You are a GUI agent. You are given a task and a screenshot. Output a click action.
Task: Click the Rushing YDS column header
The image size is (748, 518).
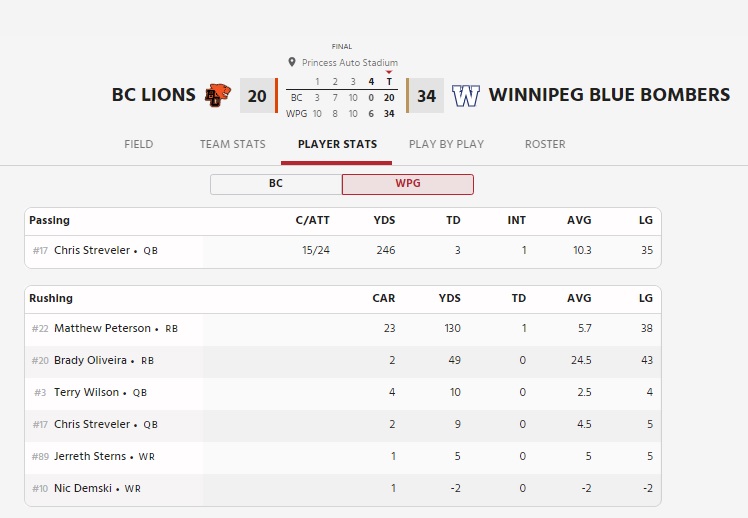coord(449,298)
